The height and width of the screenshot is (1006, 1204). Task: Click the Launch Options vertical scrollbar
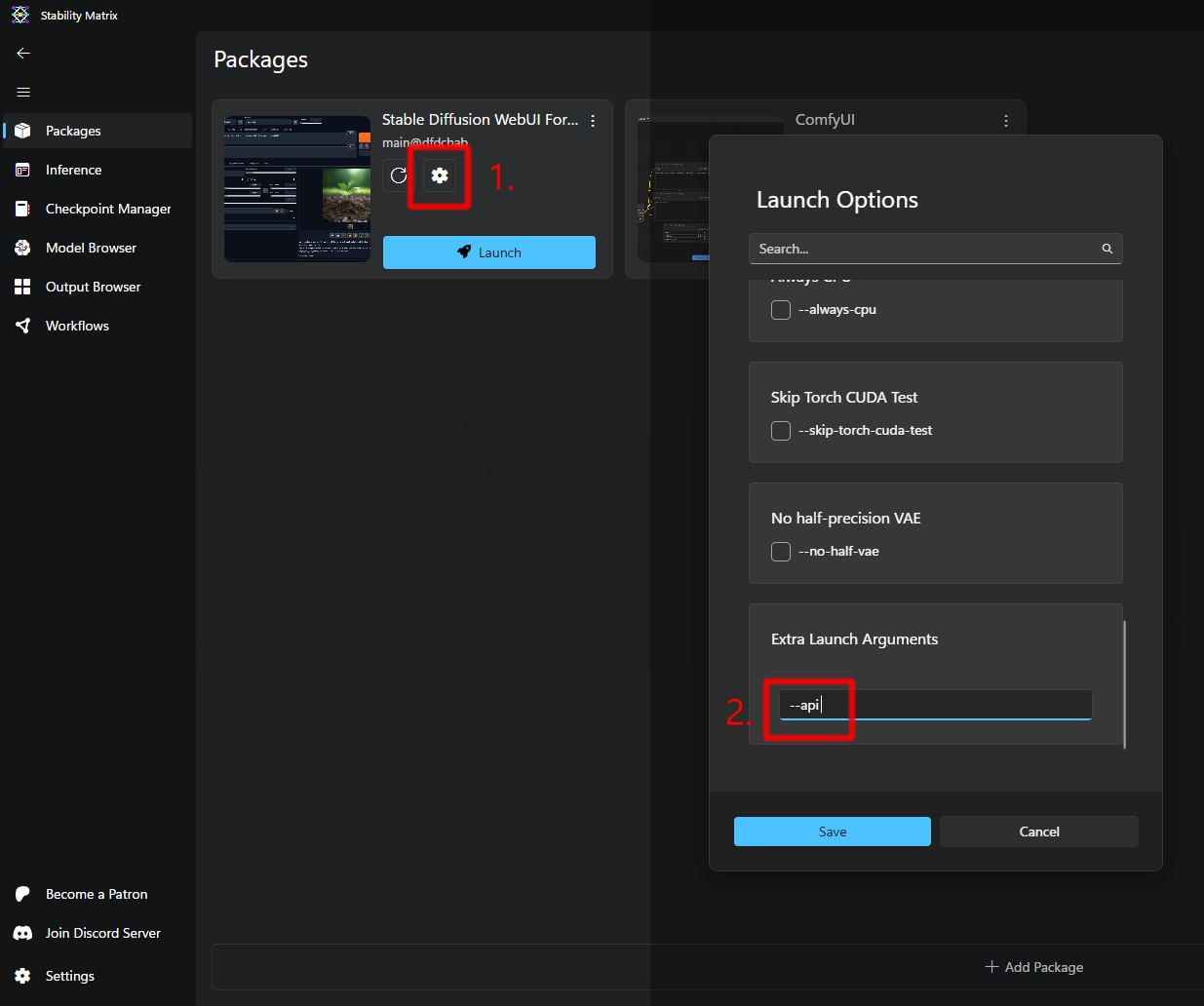1125,684
